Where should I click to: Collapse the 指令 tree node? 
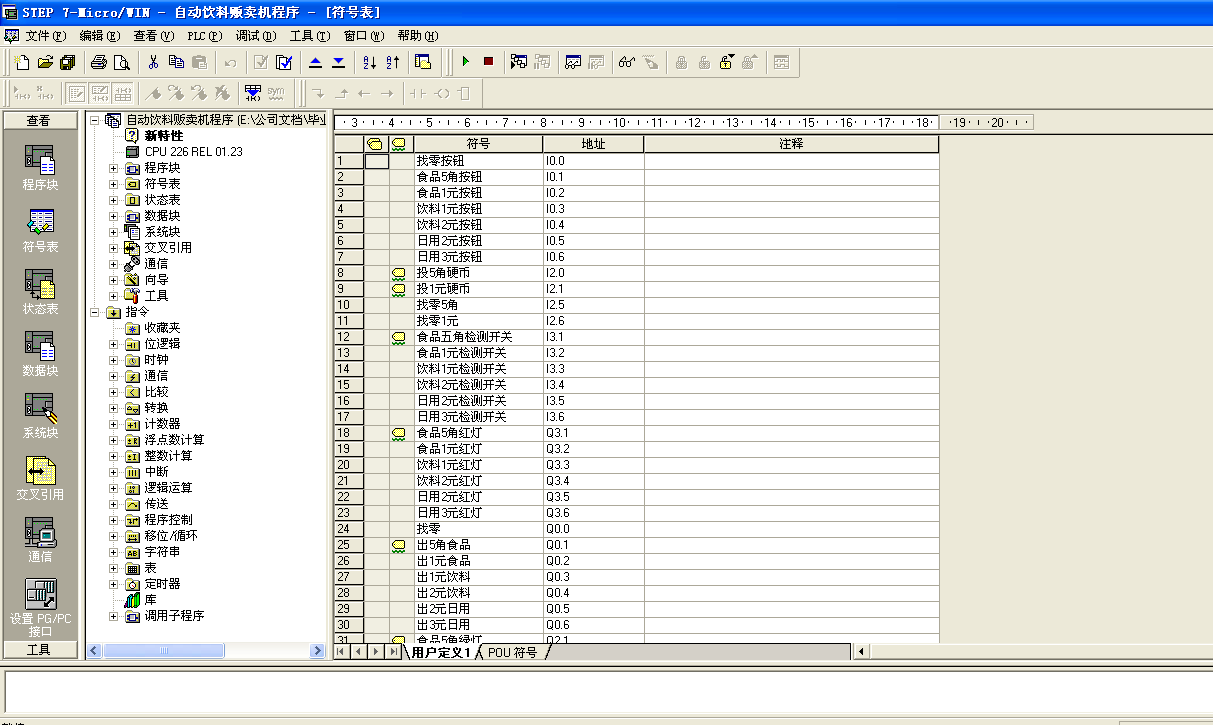(95, 312)
